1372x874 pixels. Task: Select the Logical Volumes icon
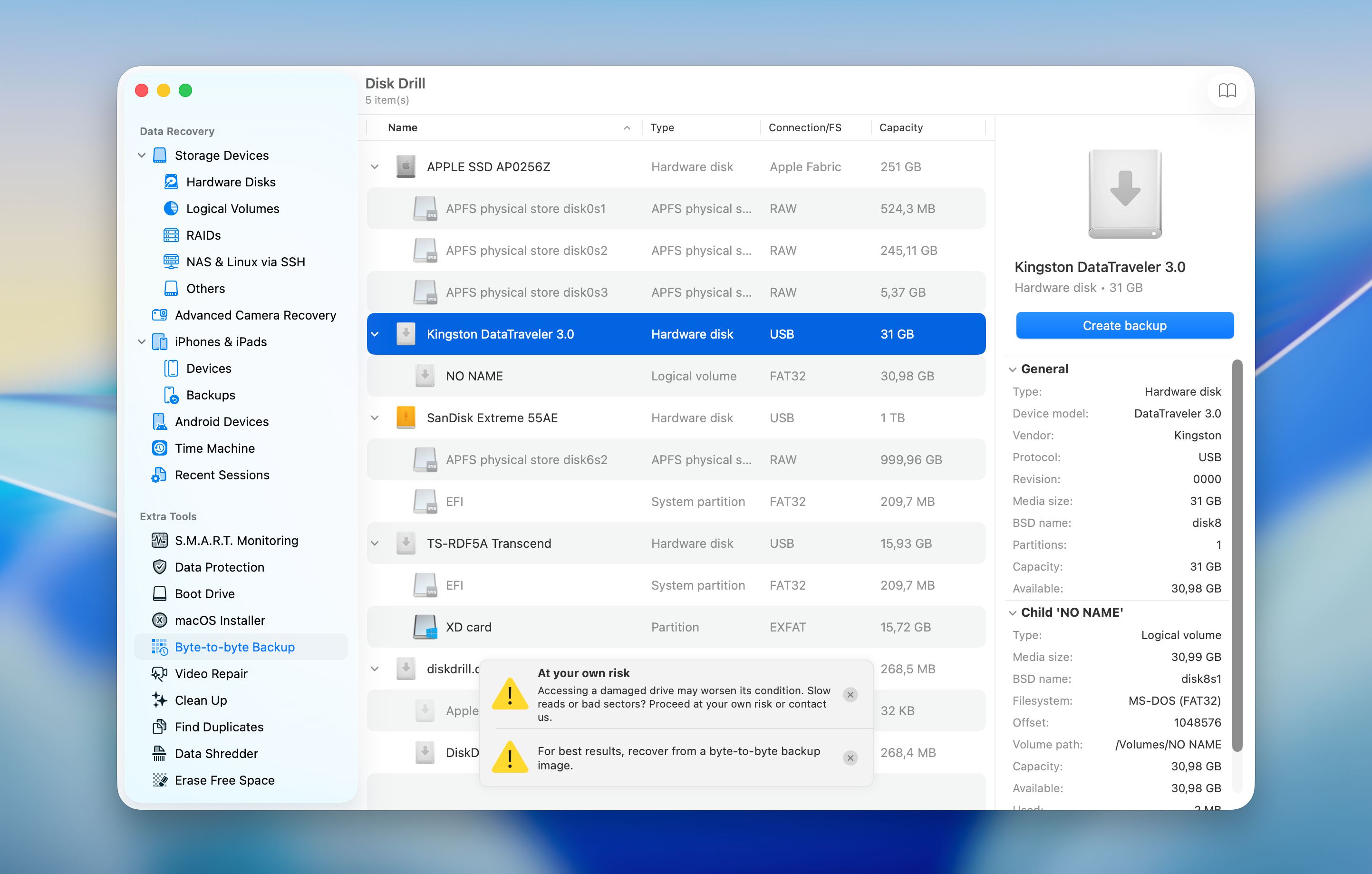pos(171,209)
